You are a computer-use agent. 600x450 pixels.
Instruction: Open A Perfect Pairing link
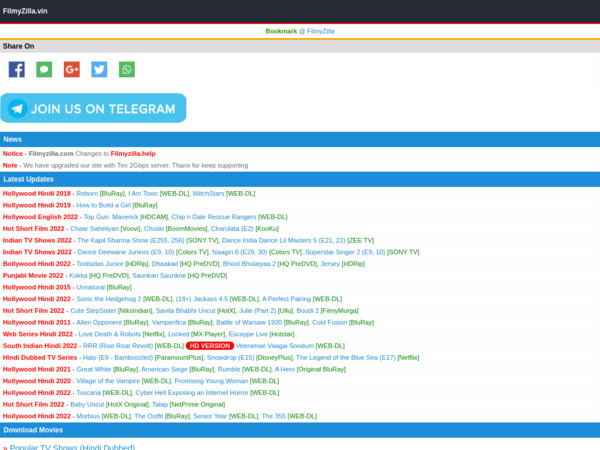[x=287, y=299]
